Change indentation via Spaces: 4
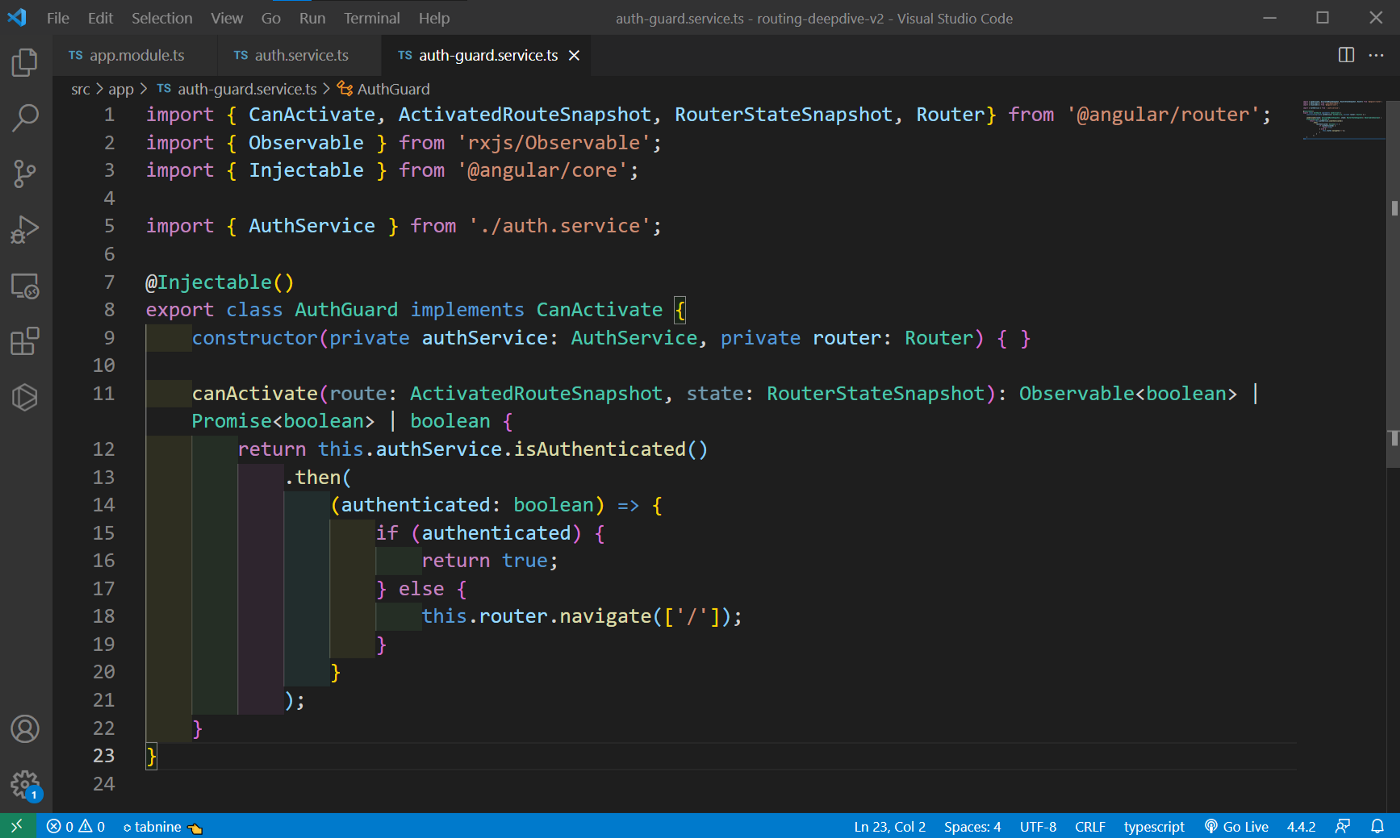Viewport: 1400px width, 838px height. (972, 826)
